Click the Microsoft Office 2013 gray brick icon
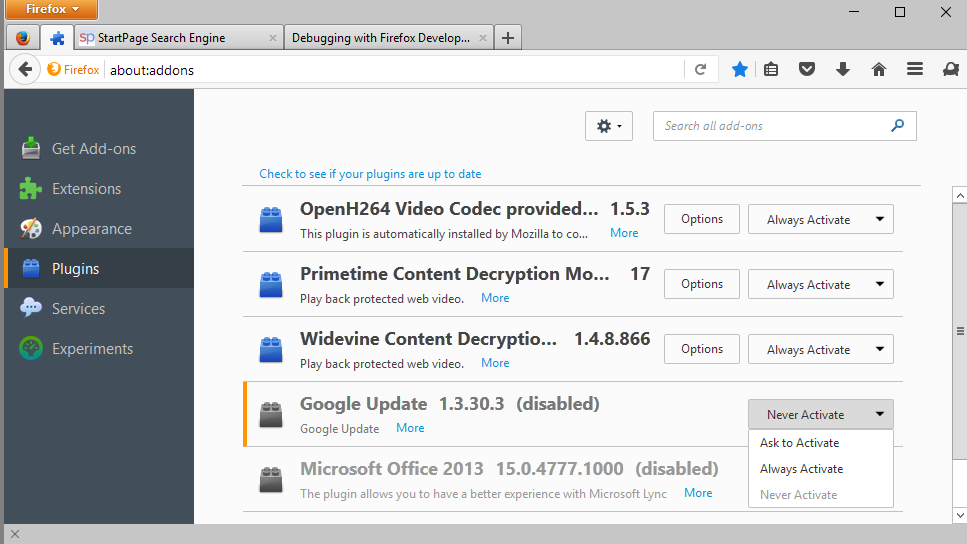This screenshot has height=544, width=967. [271, 479]
